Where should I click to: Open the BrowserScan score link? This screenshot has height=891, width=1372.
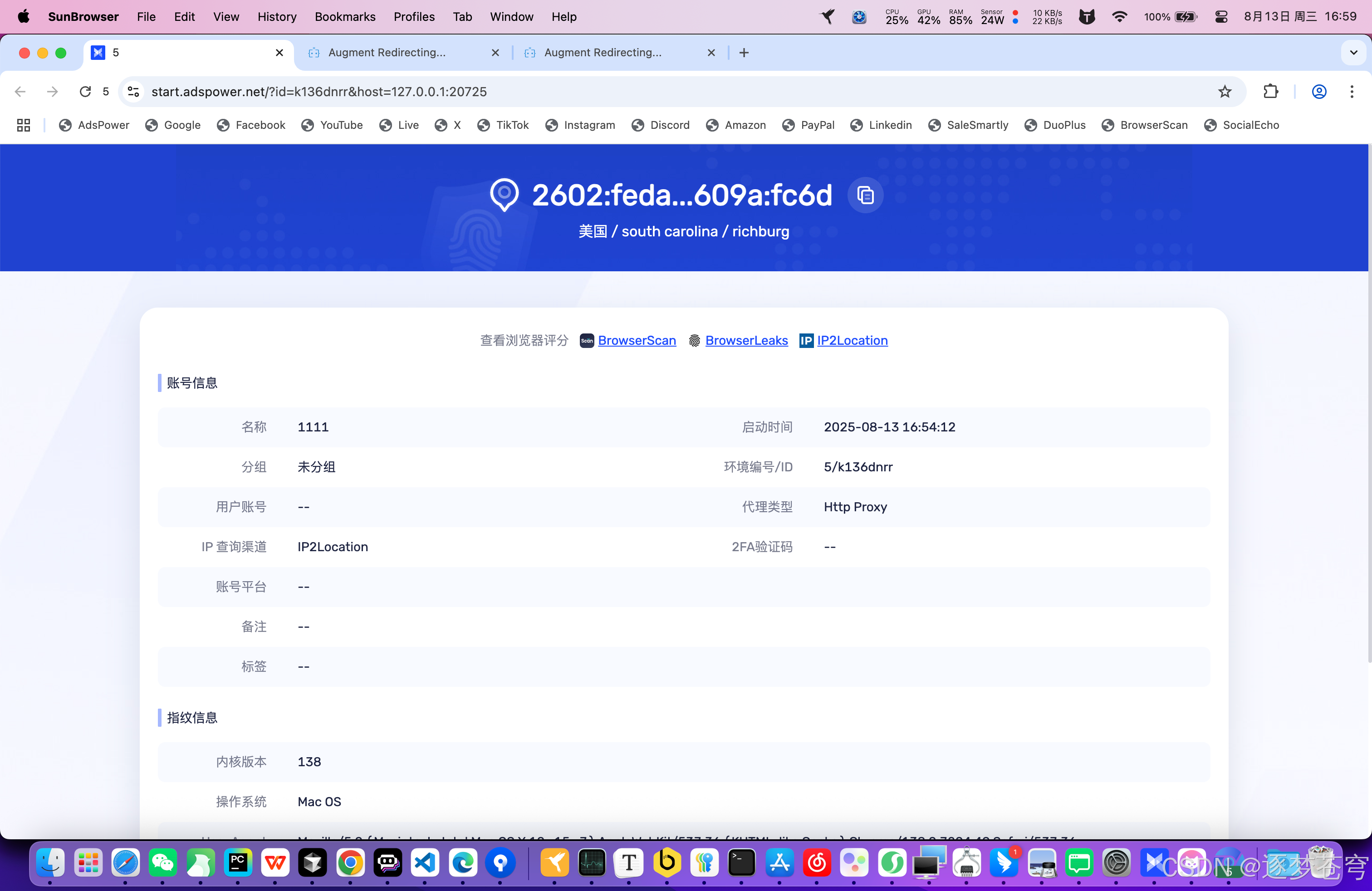click(637, 341)
